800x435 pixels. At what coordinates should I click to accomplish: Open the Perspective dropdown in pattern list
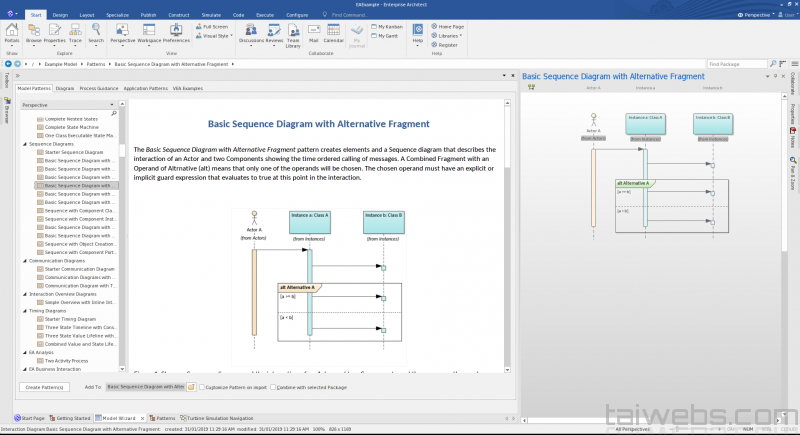tap(70, 104)
